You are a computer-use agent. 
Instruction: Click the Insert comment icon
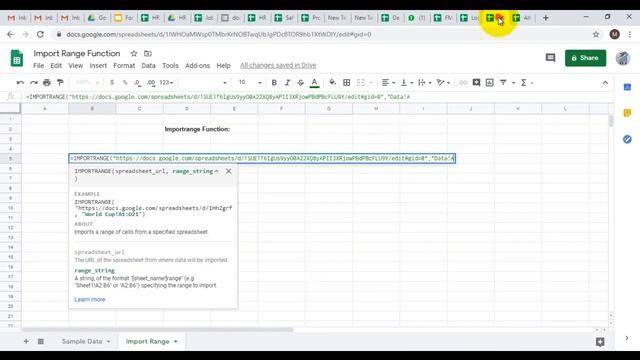point(476,82)
